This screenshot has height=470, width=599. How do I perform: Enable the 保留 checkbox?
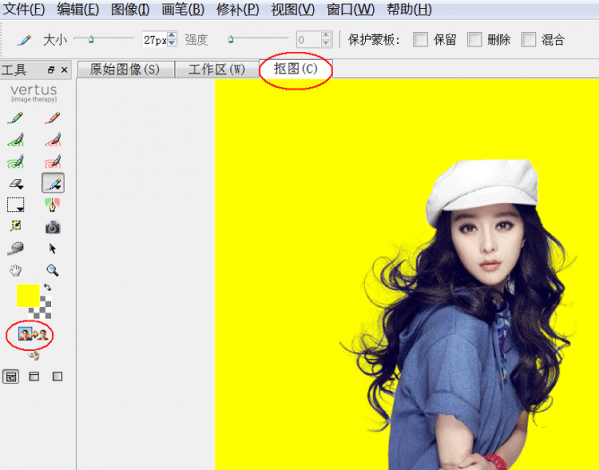[x=420, y=39]
